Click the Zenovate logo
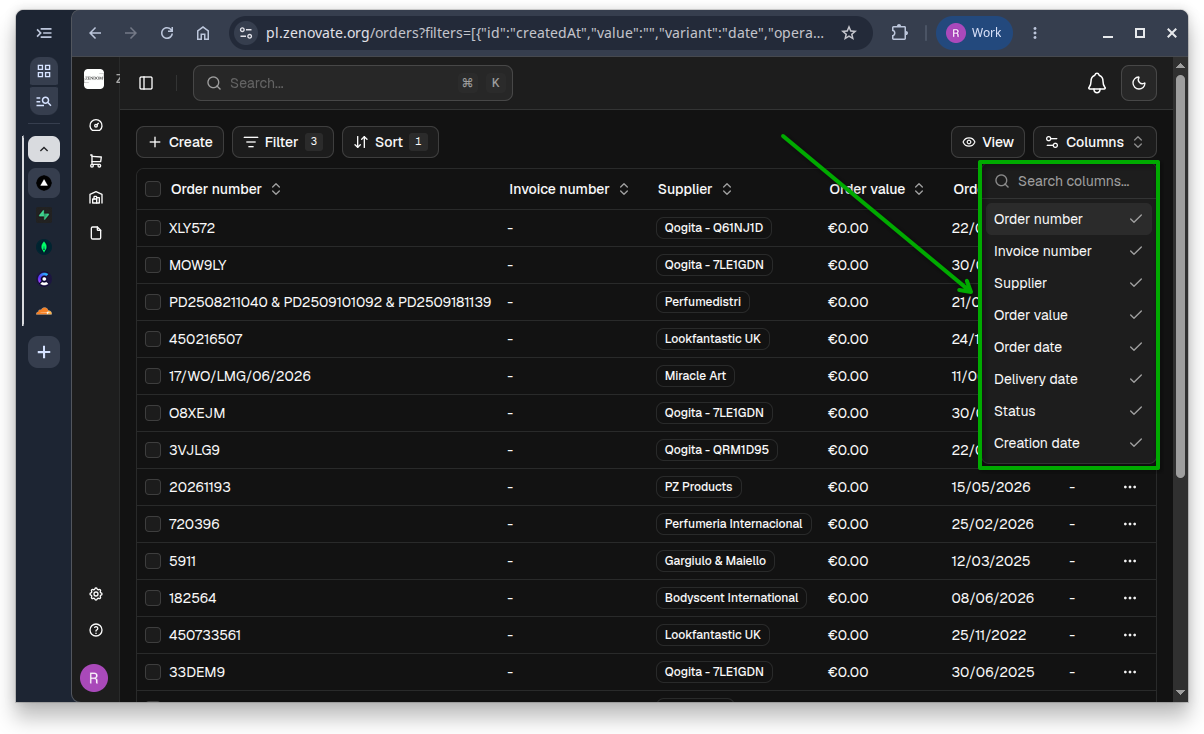This screenshot has width=1204, height=734. (94, 79)
